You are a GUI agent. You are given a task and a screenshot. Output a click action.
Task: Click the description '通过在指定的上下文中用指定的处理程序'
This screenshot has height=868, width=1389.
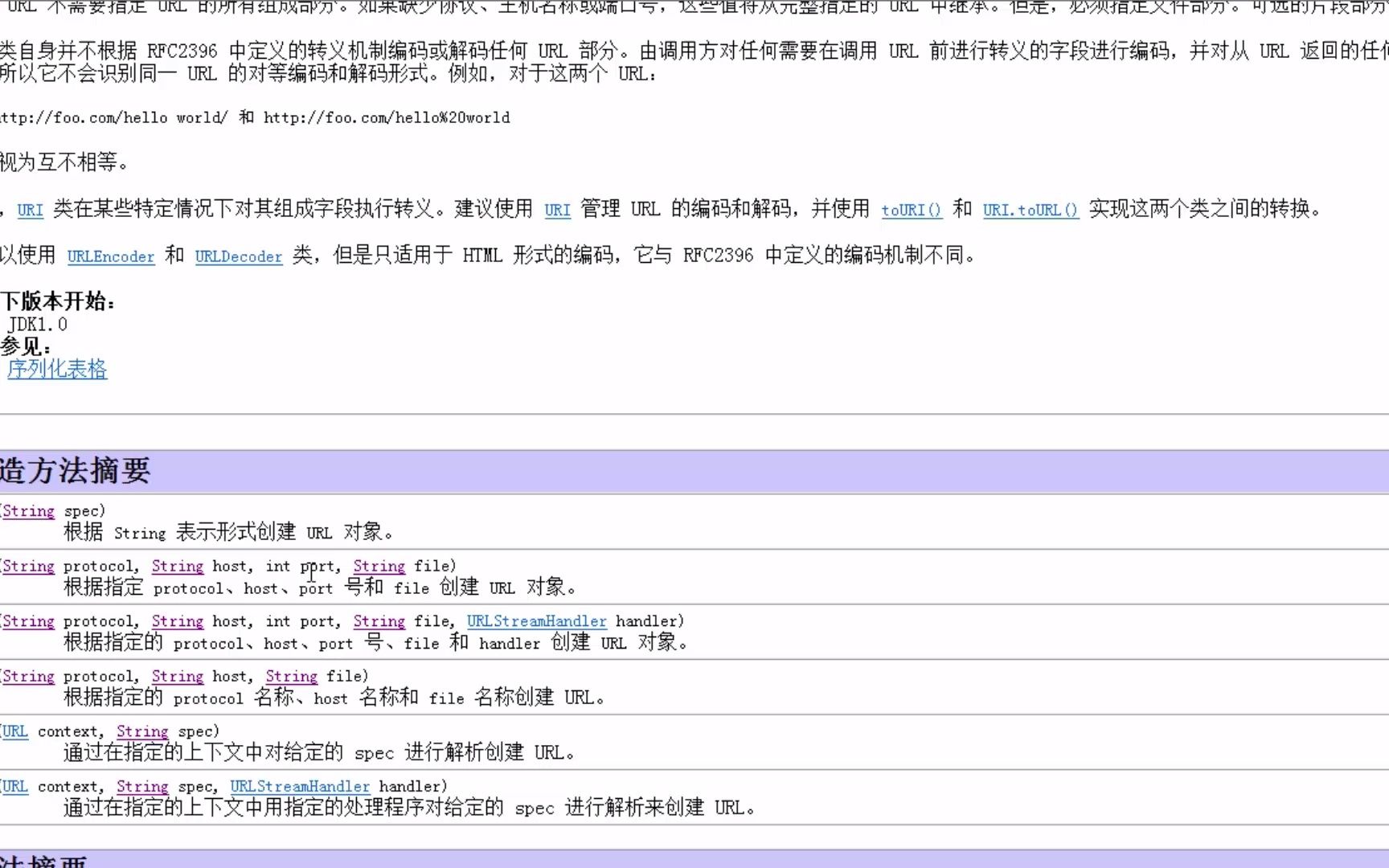coord(244,808)
